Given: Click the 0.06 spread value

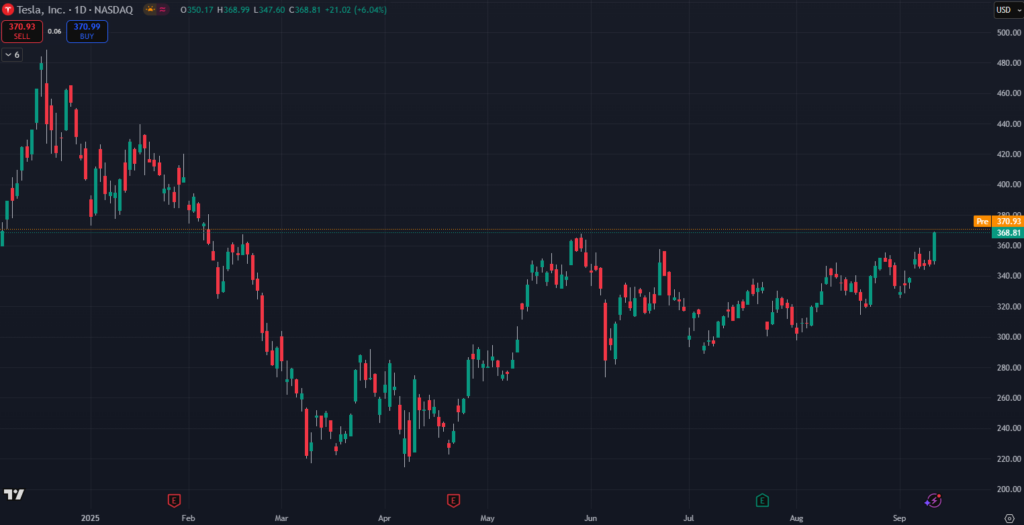Looking at the screenshot, I should [55, 31].
